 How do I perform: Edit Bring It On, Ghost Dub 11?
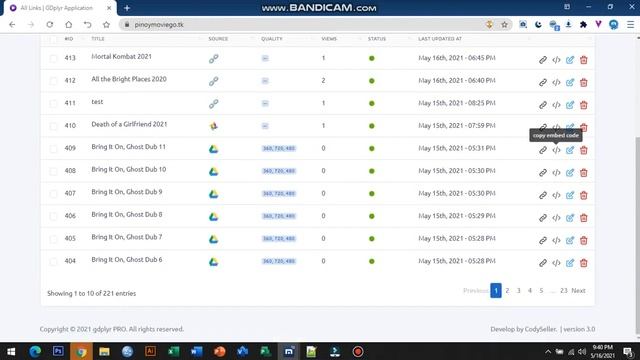pyautogui.click(x=570, y=150)
